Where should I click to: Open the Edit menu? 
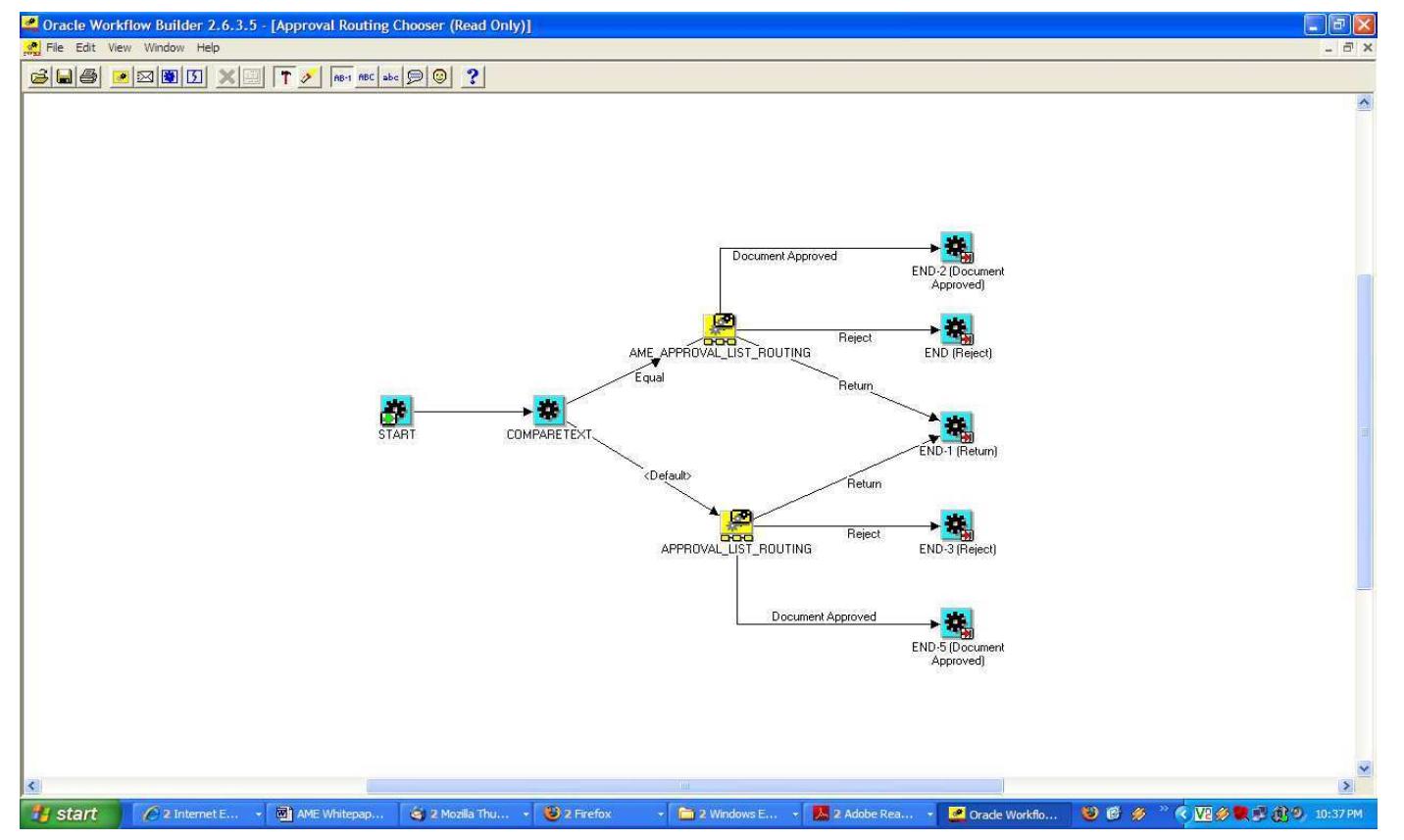coord(86,47)
